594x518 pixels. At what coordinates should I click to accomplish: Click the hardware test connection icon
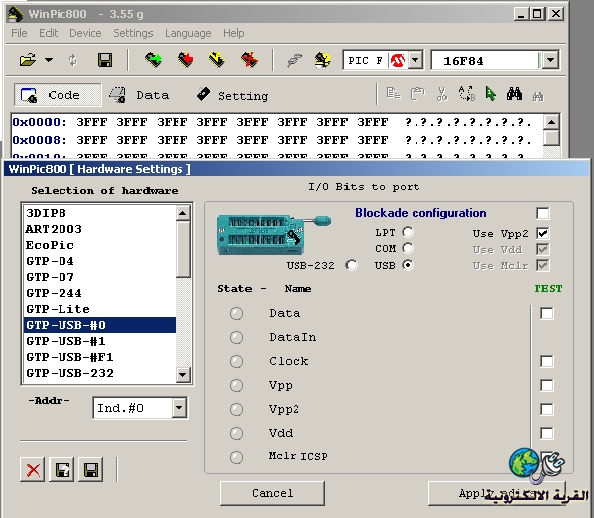coord(294,60)
